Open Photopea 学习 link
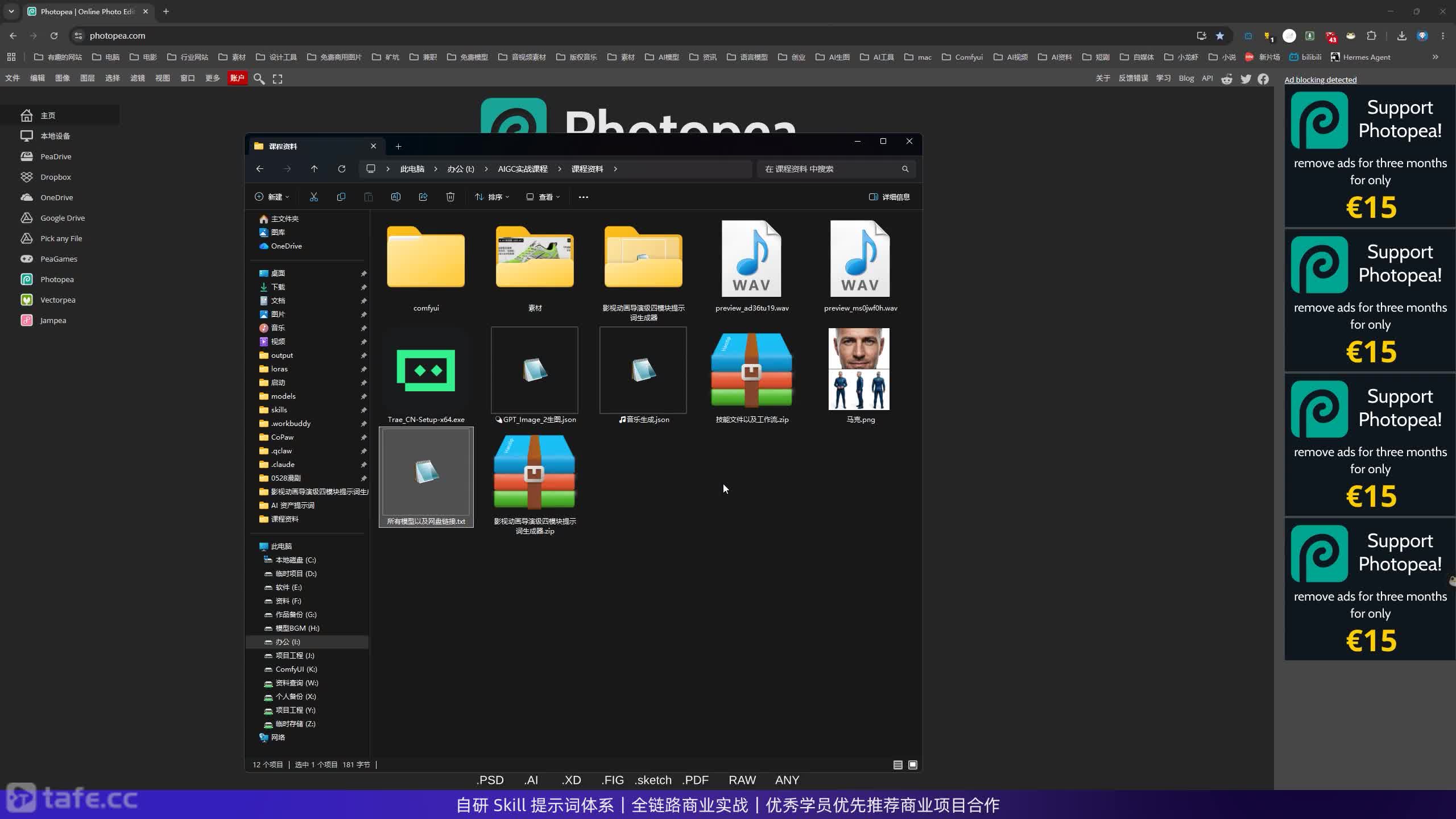The width and height of the screenshot is (1456, 819). [1163, 78]
